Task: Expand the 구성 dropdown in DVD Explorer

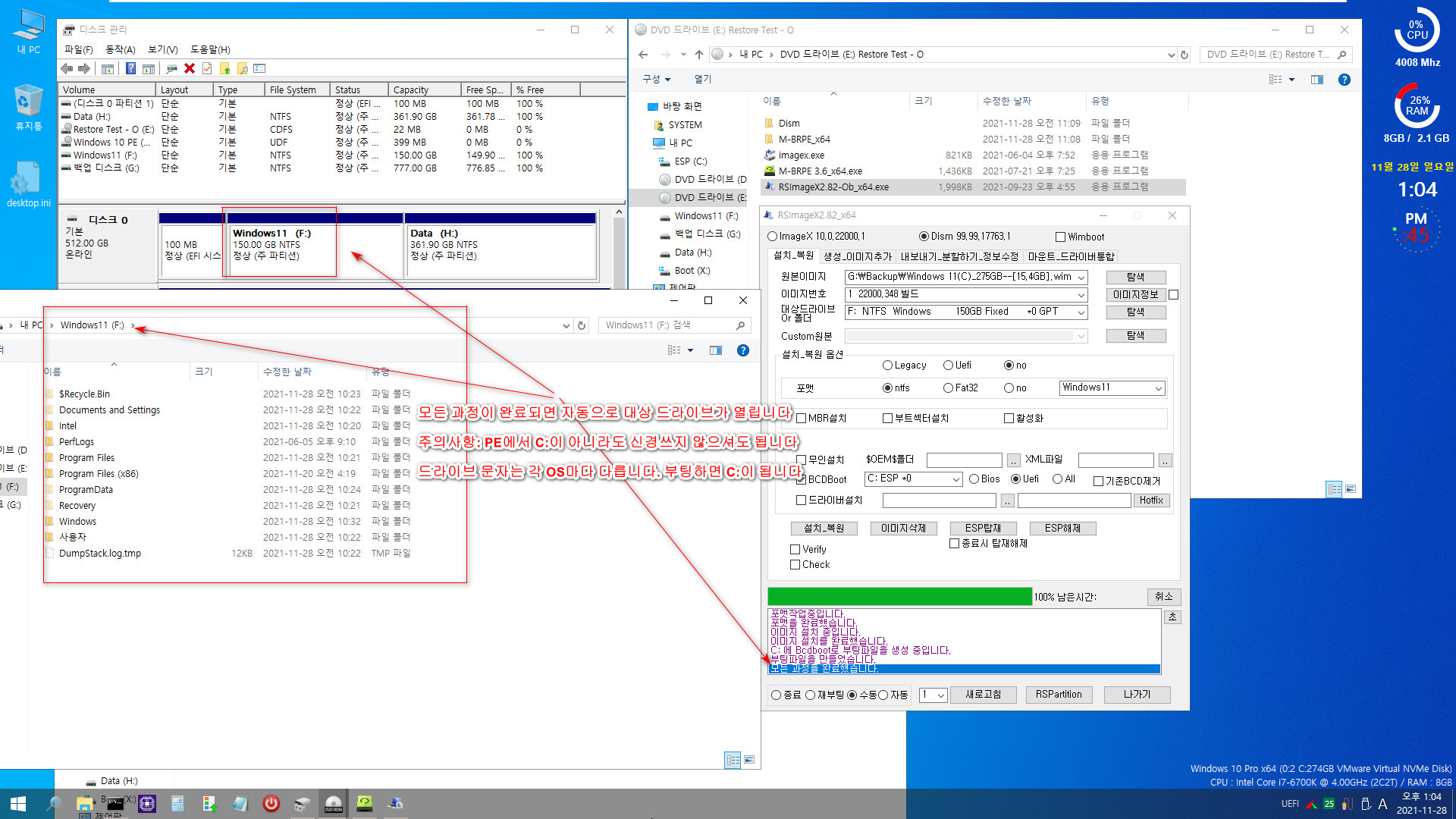Action: point(657,79)
